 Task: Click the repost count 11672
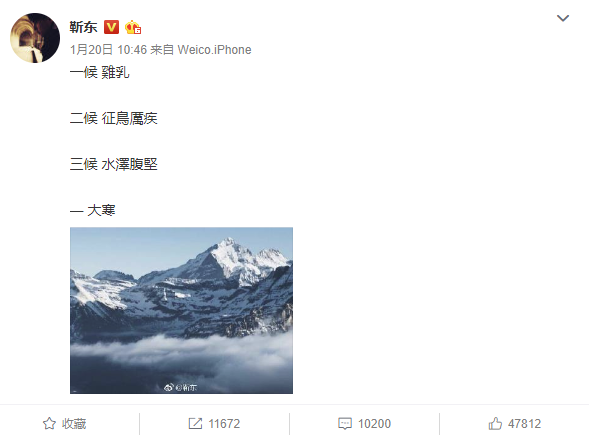224,424
